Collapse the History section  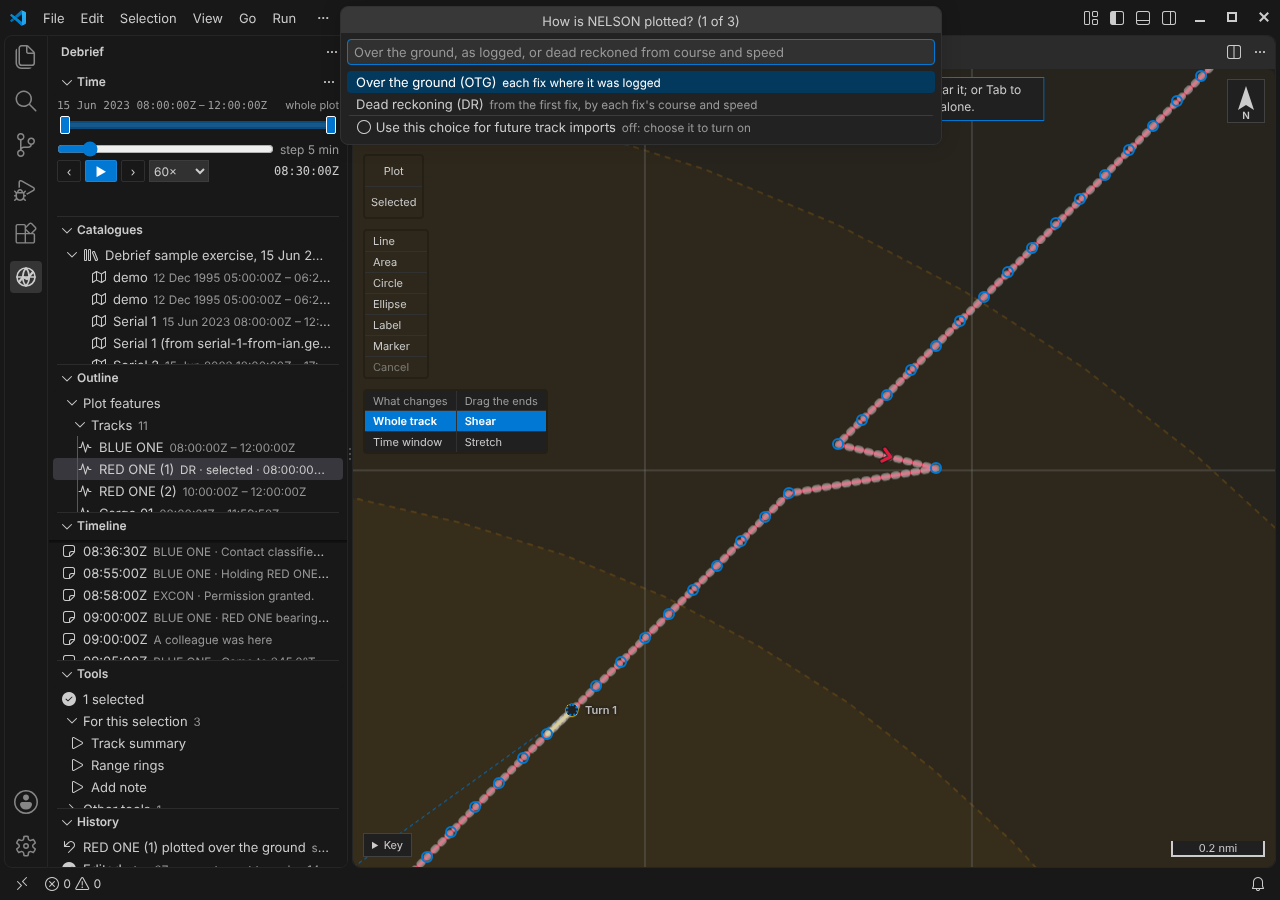(x=67, y=822)
